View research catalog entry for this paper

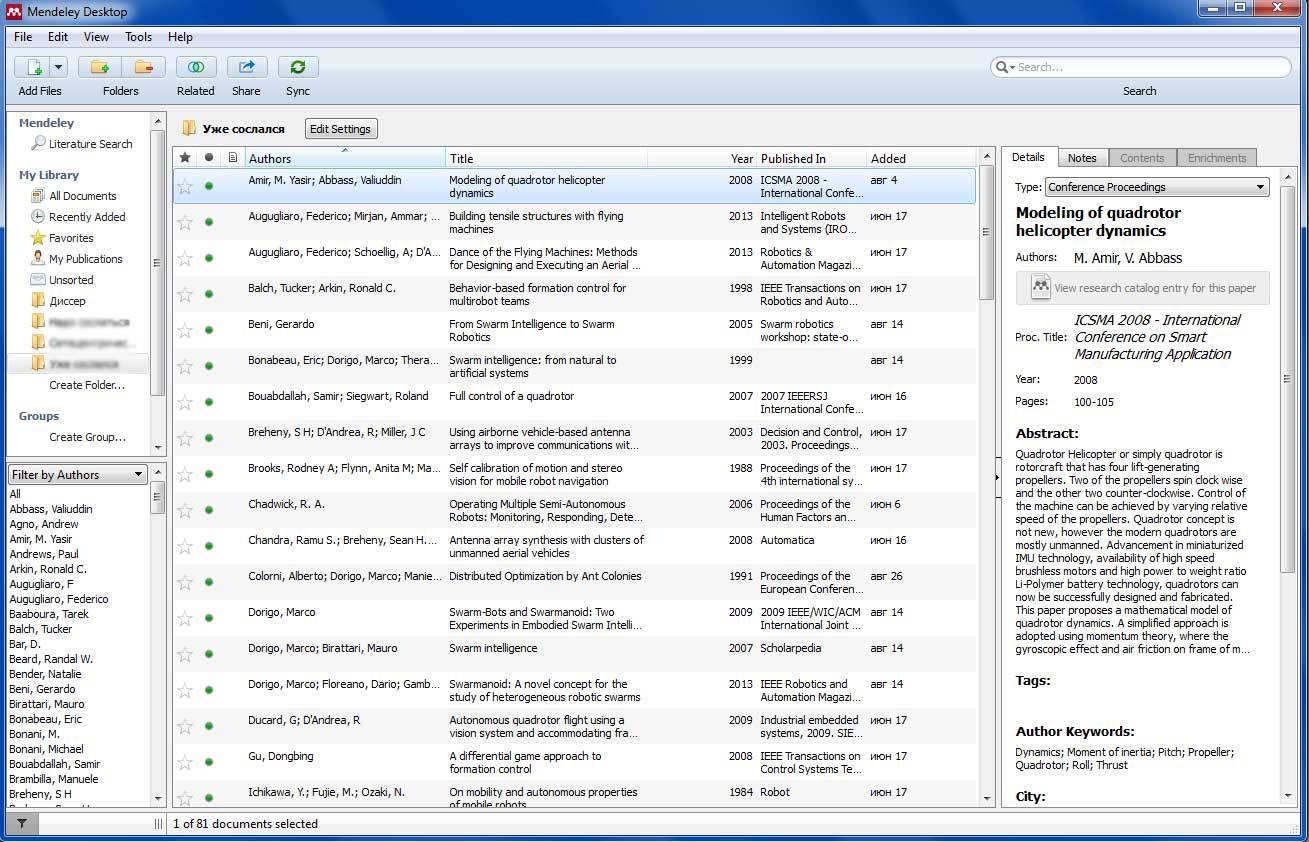click(x=1143, y=288)
